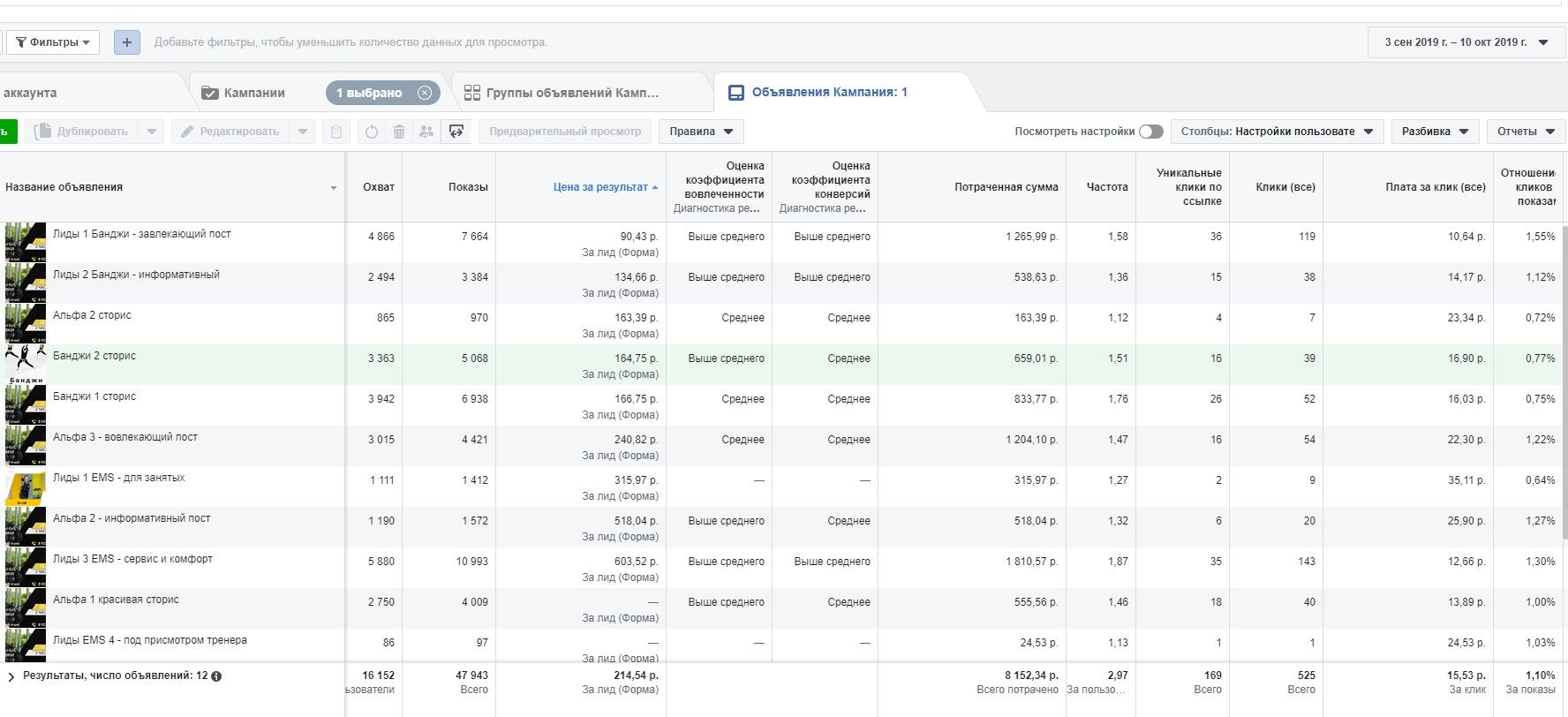Select ad name Альфа 1 красивая сторис
1568x717 pixels.
[116, 600]
